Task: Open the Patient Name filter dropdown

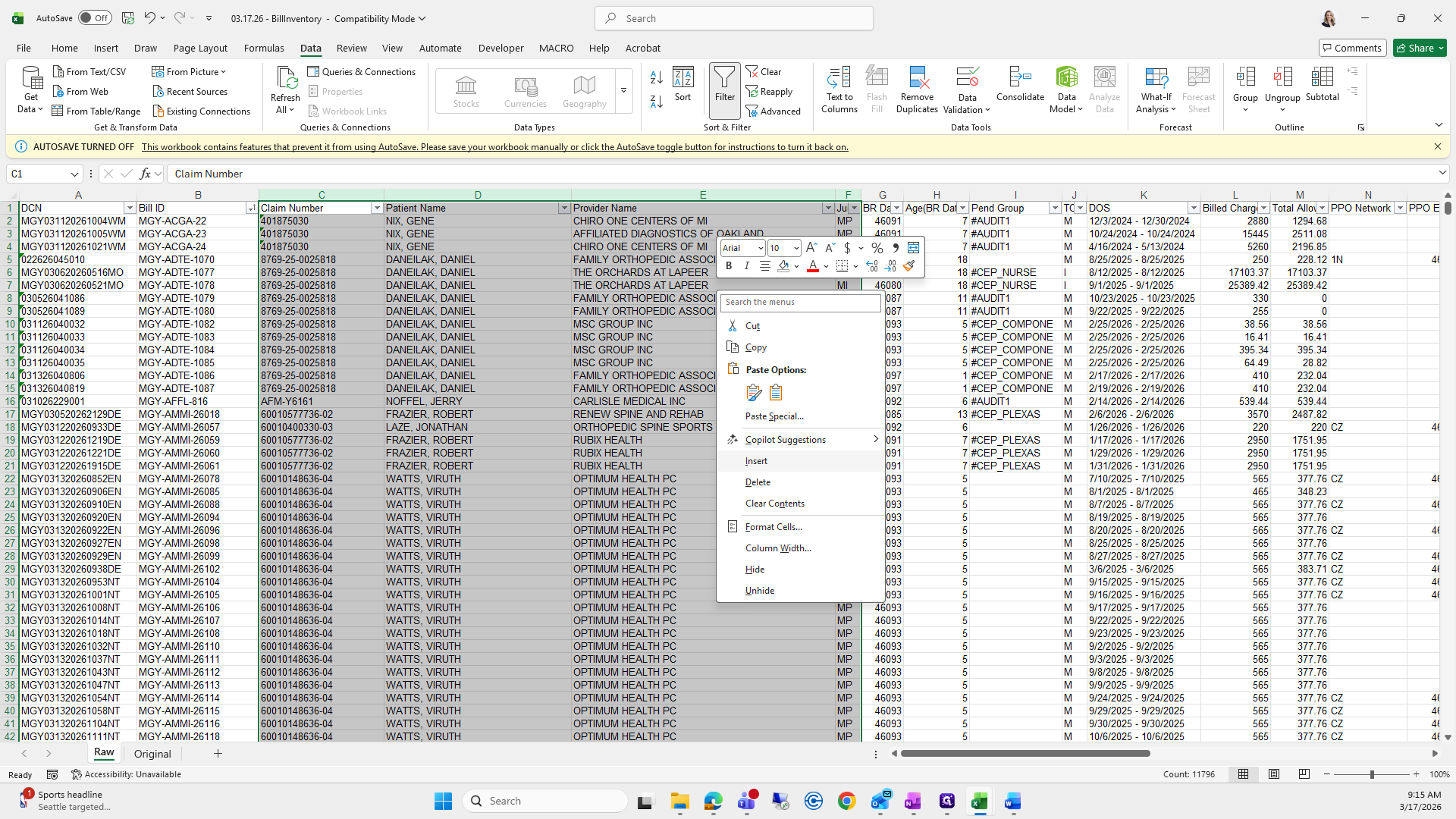Action: tap(563, 208)
